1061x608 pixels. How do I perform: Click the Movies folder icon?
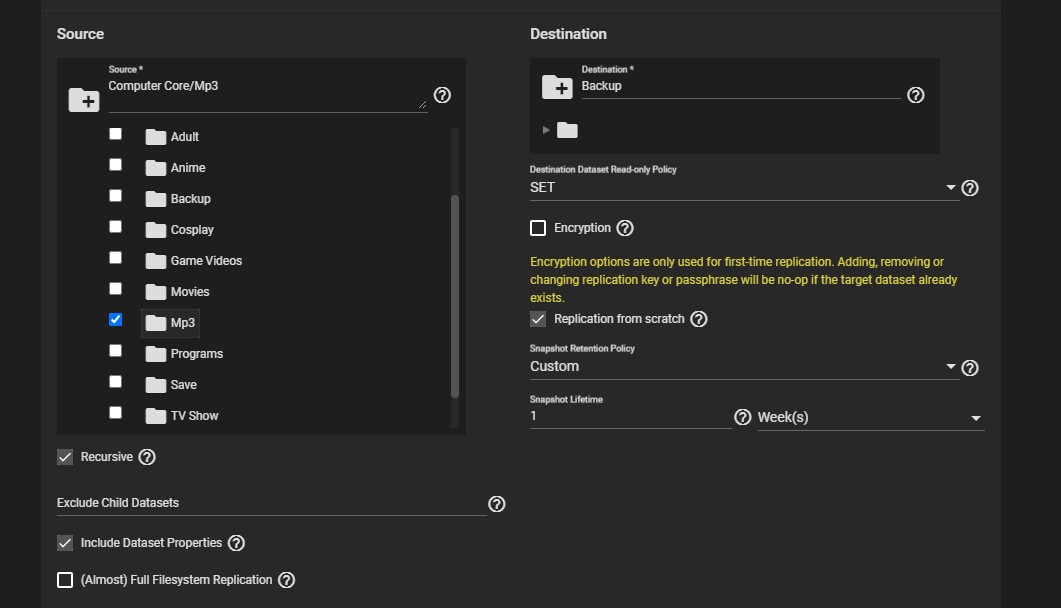156,292
